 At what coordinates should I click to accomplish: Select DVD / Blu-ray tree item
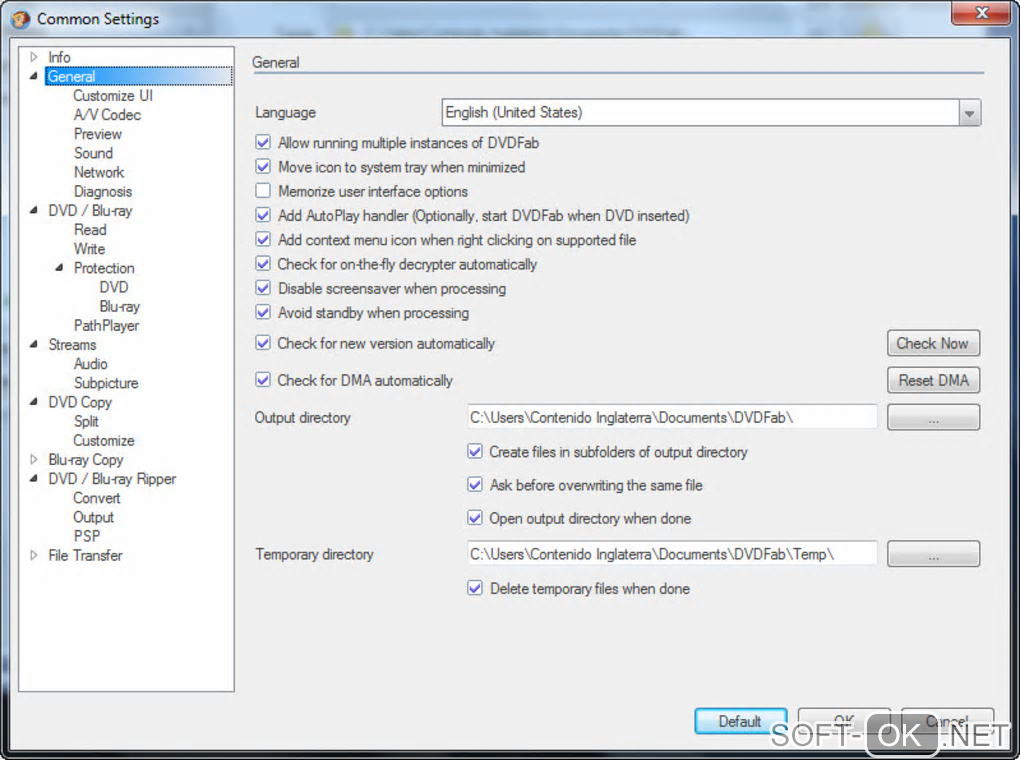[90, 210]
